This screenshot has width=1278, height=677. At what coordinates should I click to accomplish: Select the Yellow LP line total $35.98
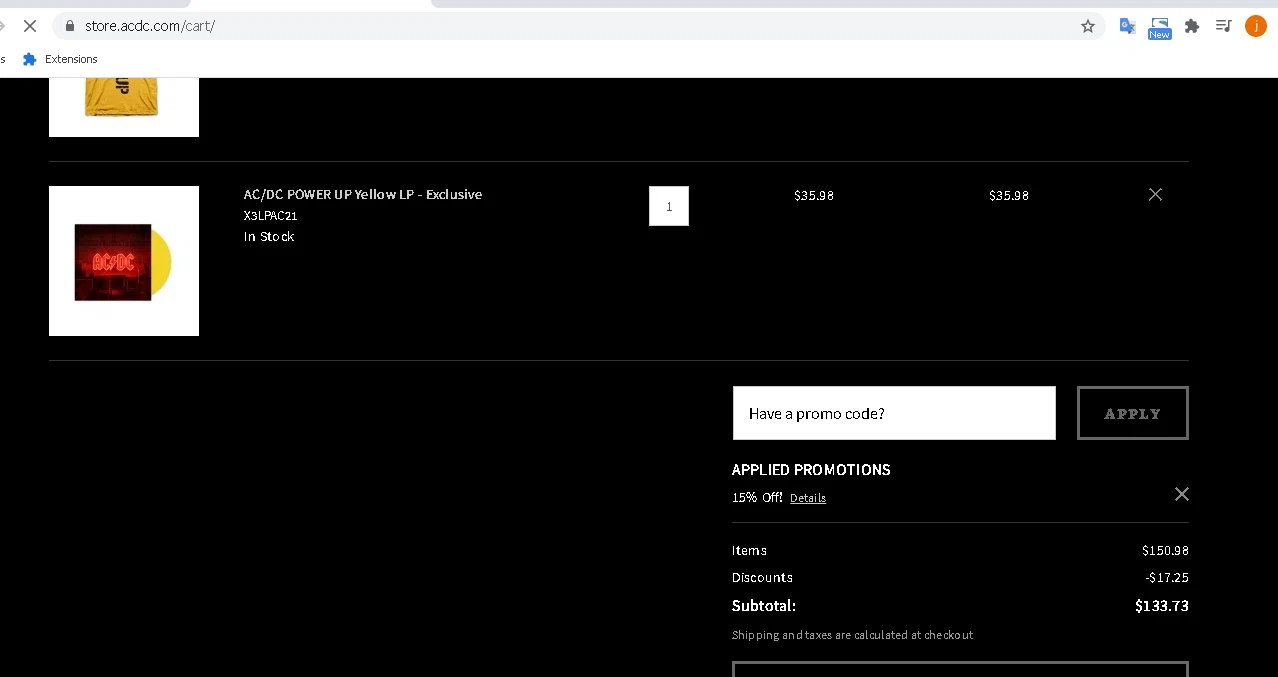[1009, 195]
